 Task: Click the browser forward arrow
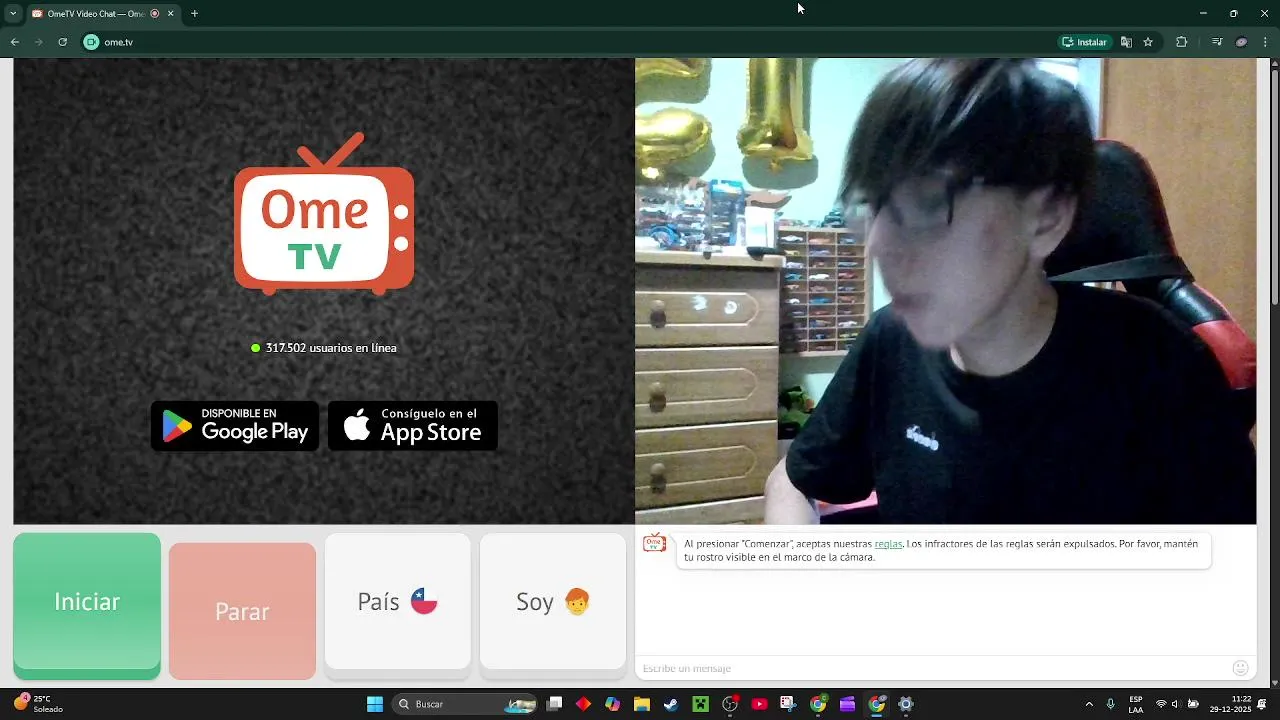39,42
